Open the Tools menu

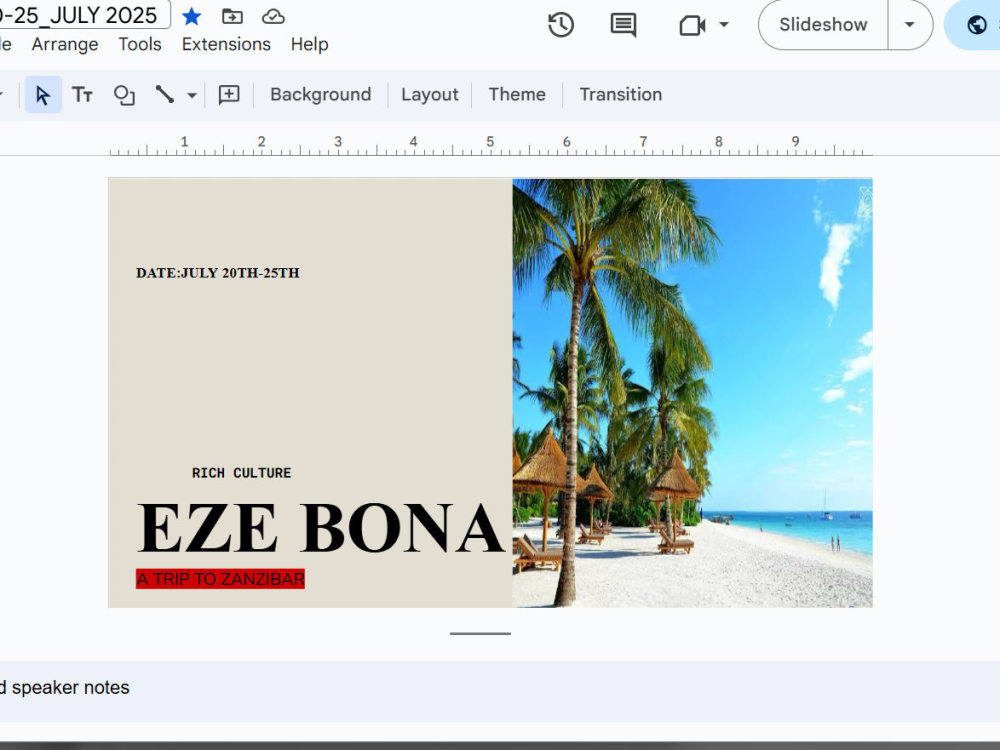pyautogui.click(x=140, y=44)
